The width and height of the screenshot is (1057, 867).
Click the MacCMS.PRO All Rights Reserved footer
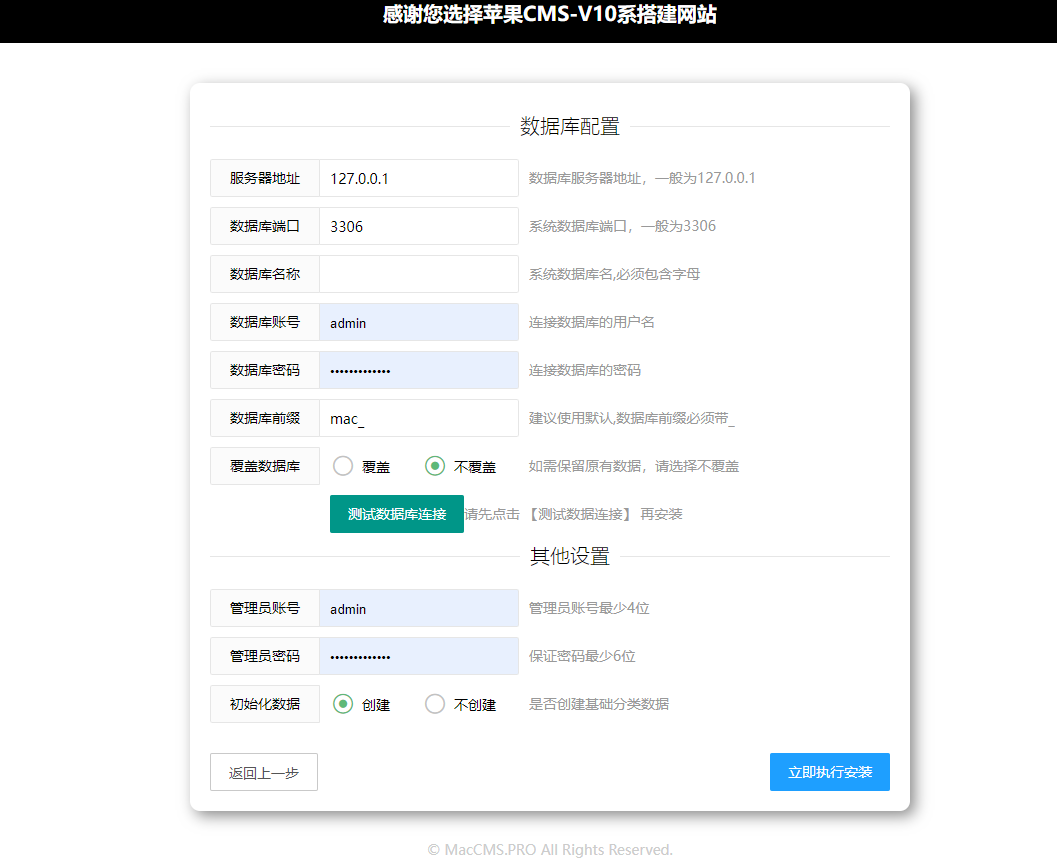(x=549, y=849)
